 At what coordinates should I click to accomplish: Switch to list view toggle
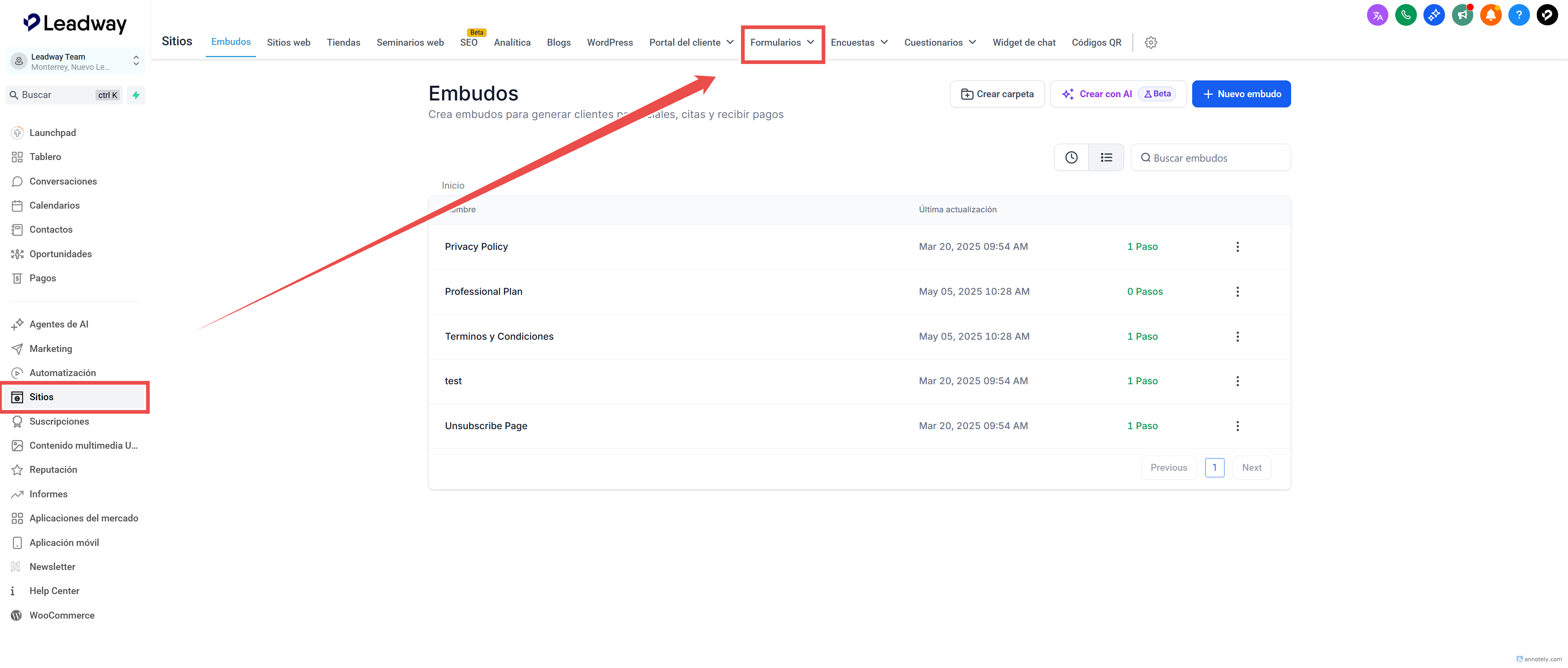pyautogui.click(x=1106, y=158)
